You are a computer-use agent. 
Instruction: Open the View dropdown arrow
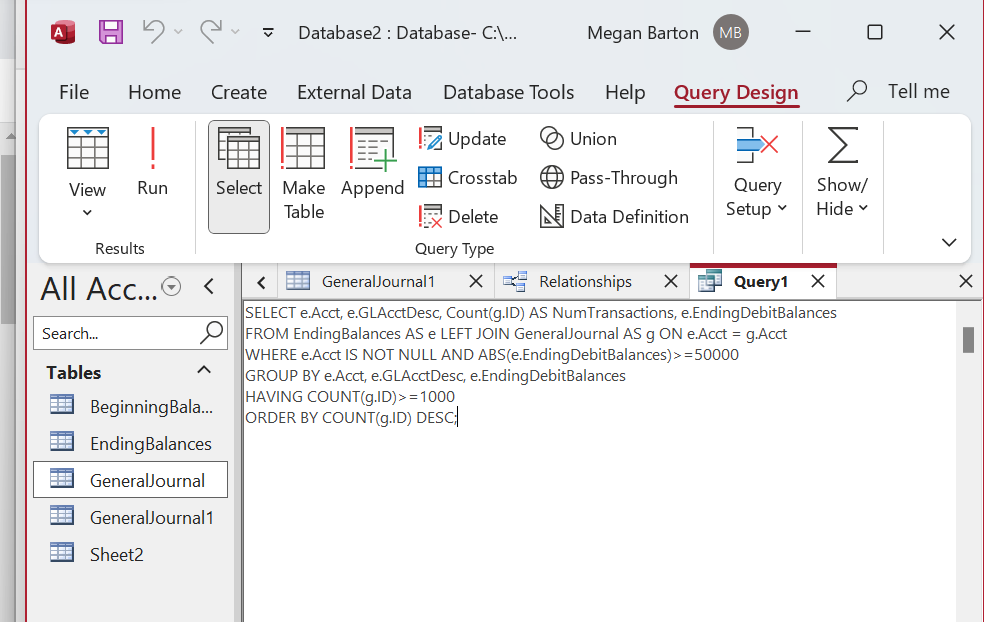point(87,212)
